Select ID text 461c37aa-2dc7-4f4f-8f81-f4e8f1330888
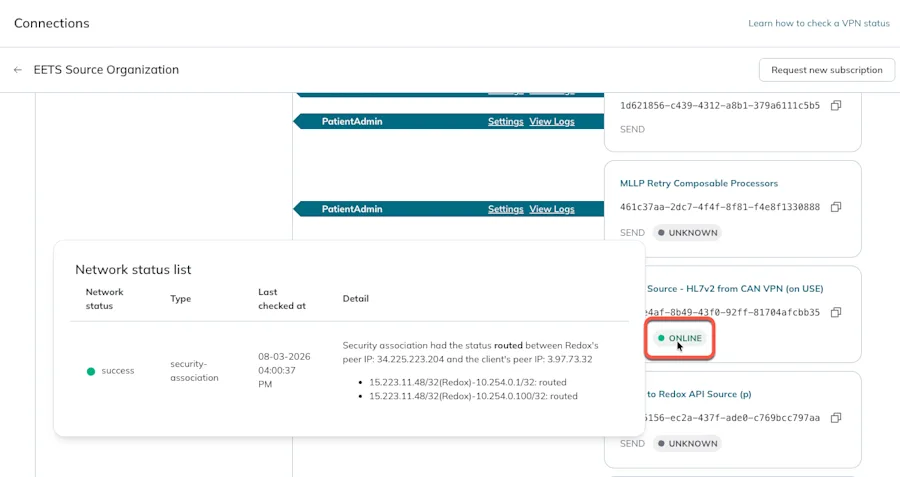900x477 pixels. pyautogui.click(x=720, y=207)
